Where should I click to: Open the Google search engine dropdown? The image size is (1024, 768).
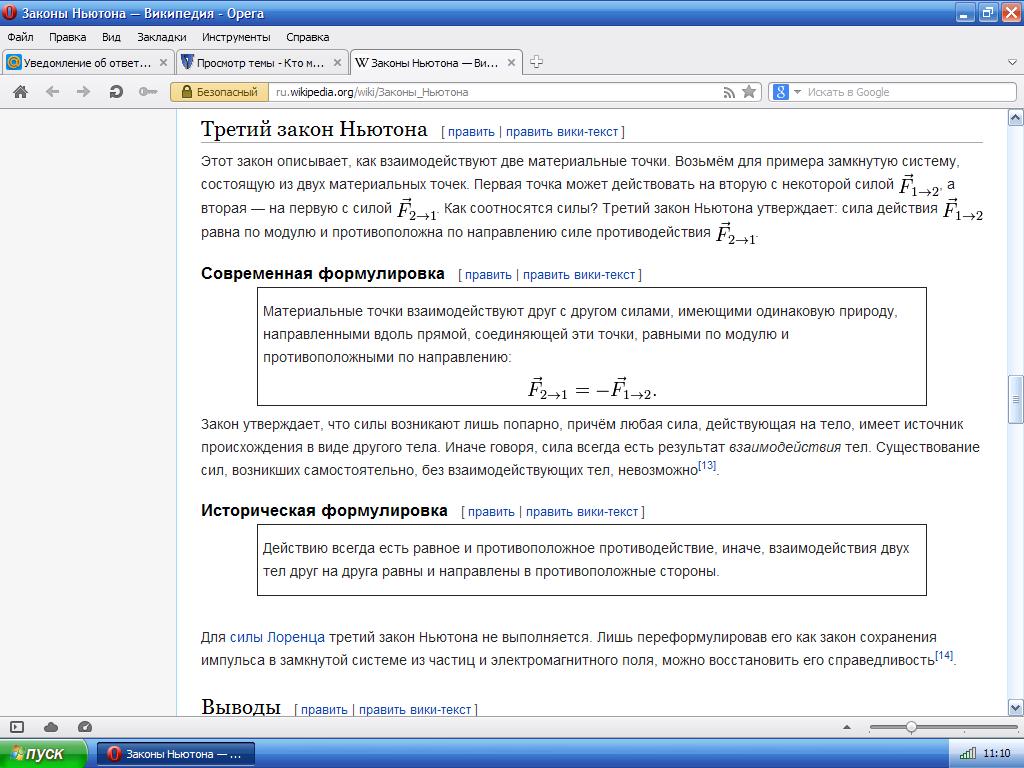click(789, 92)
